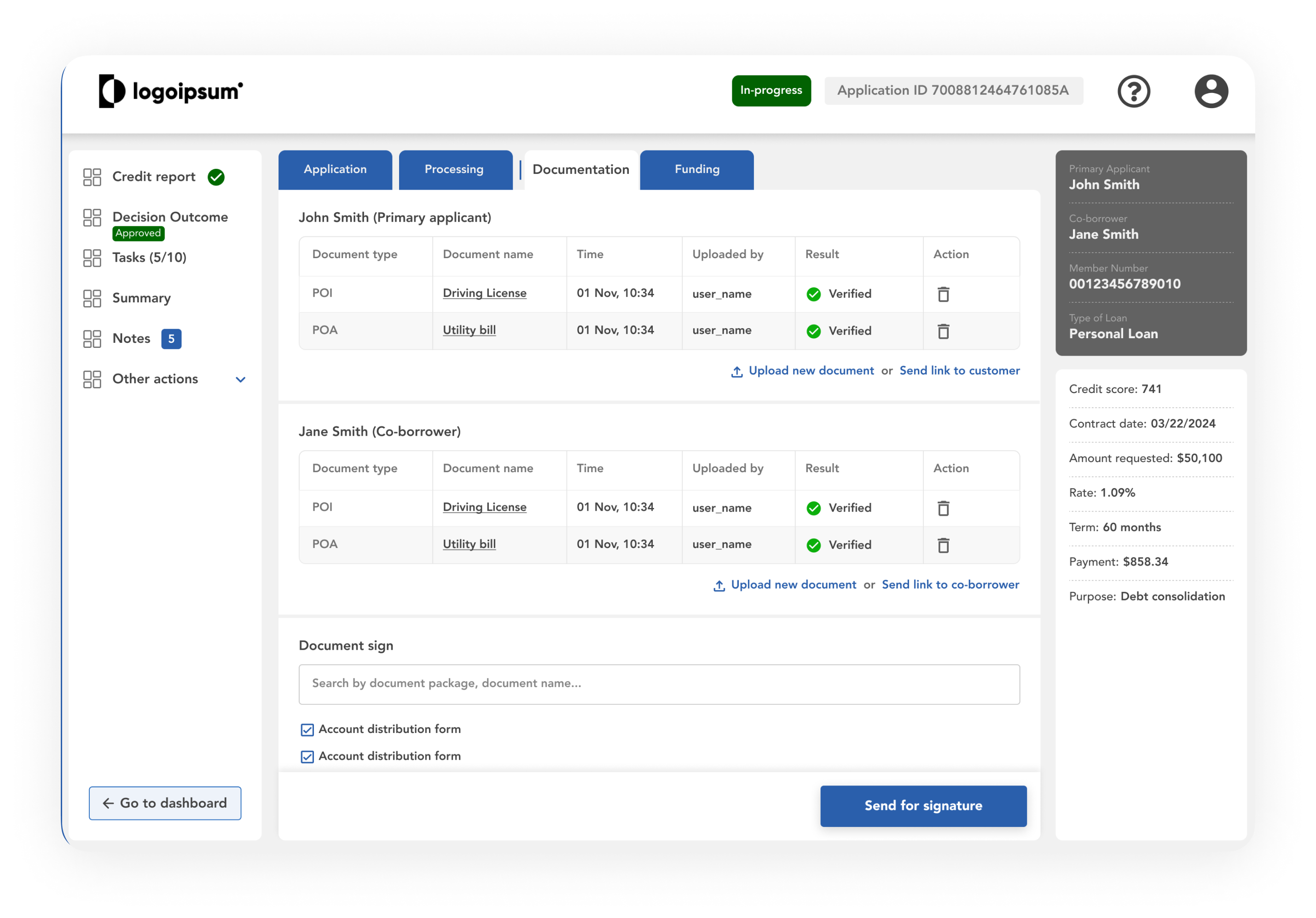Click Payment: $858.34 text

click(1118, 562)
